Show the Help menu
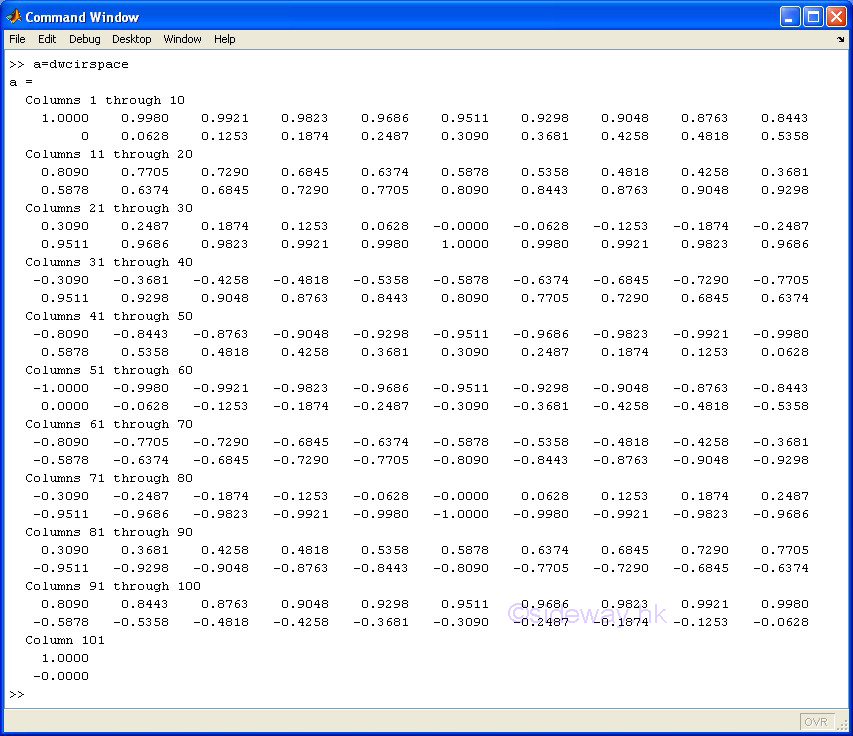Screen dimensions: 853x736 pos(224,39)
